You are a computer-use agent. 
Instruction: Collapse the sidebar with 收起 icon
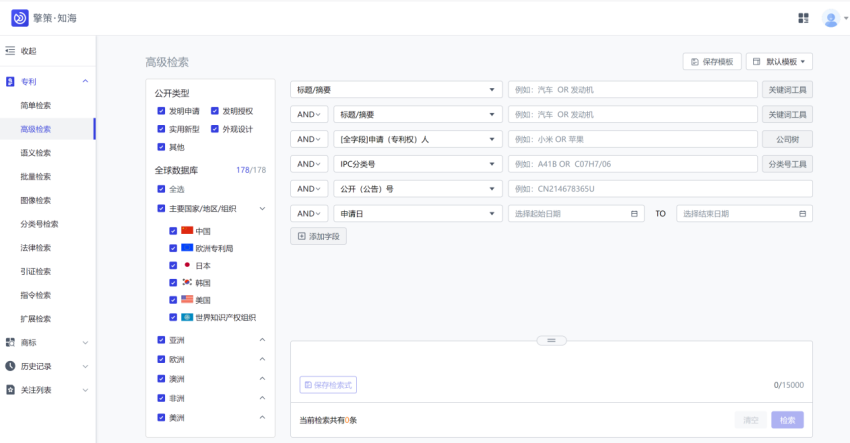[x=10, y=51]
